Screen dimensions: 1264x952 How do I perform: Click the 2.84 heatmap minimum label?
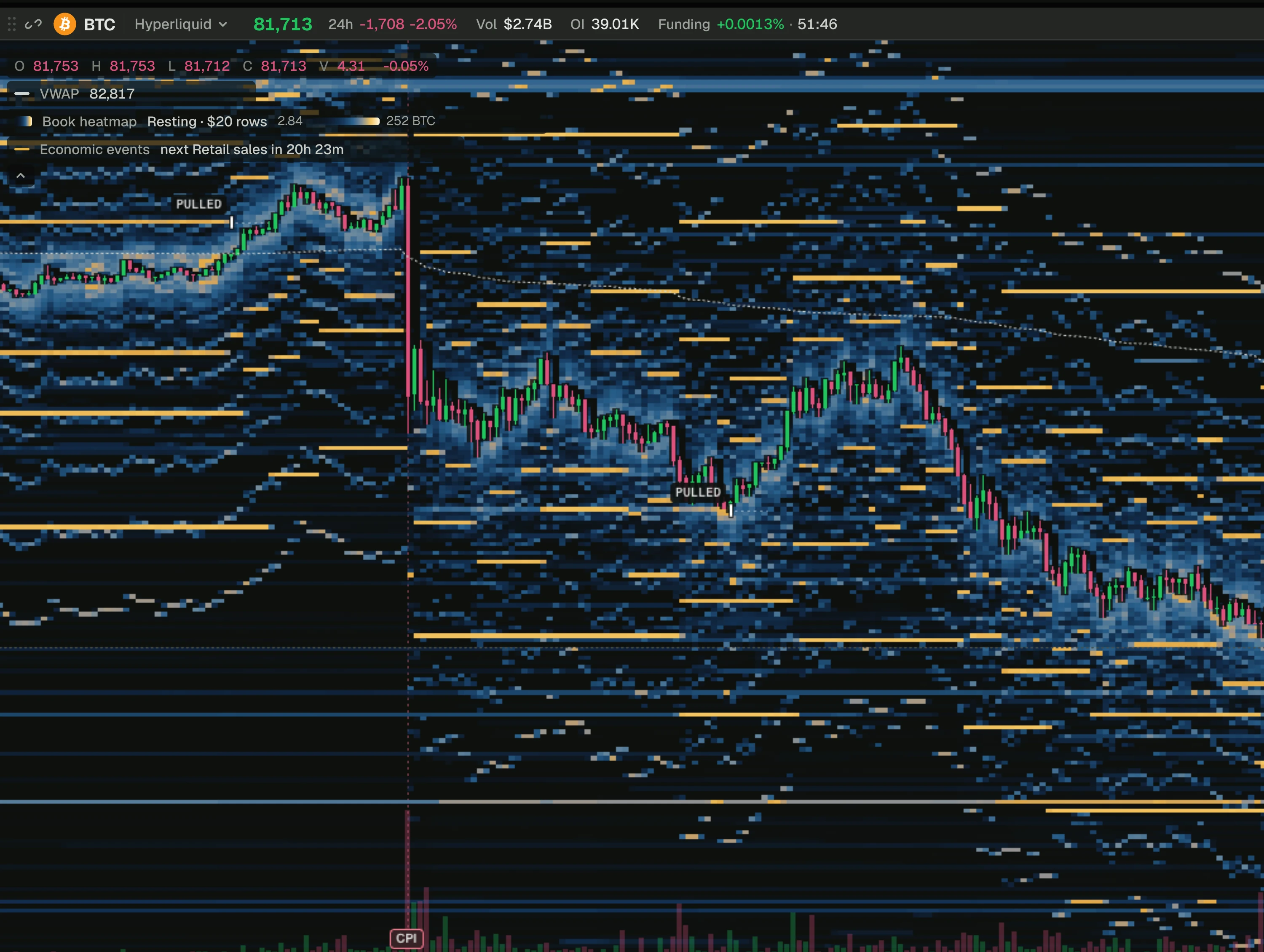[x=290, y=121]
